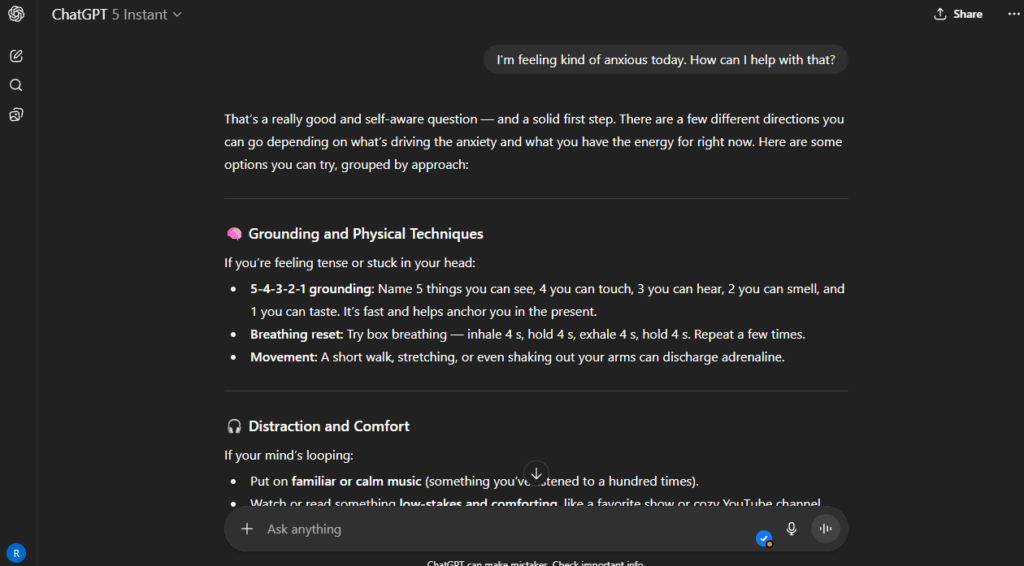Jump to the latest message with the down arrow

[x=536, y=473]
